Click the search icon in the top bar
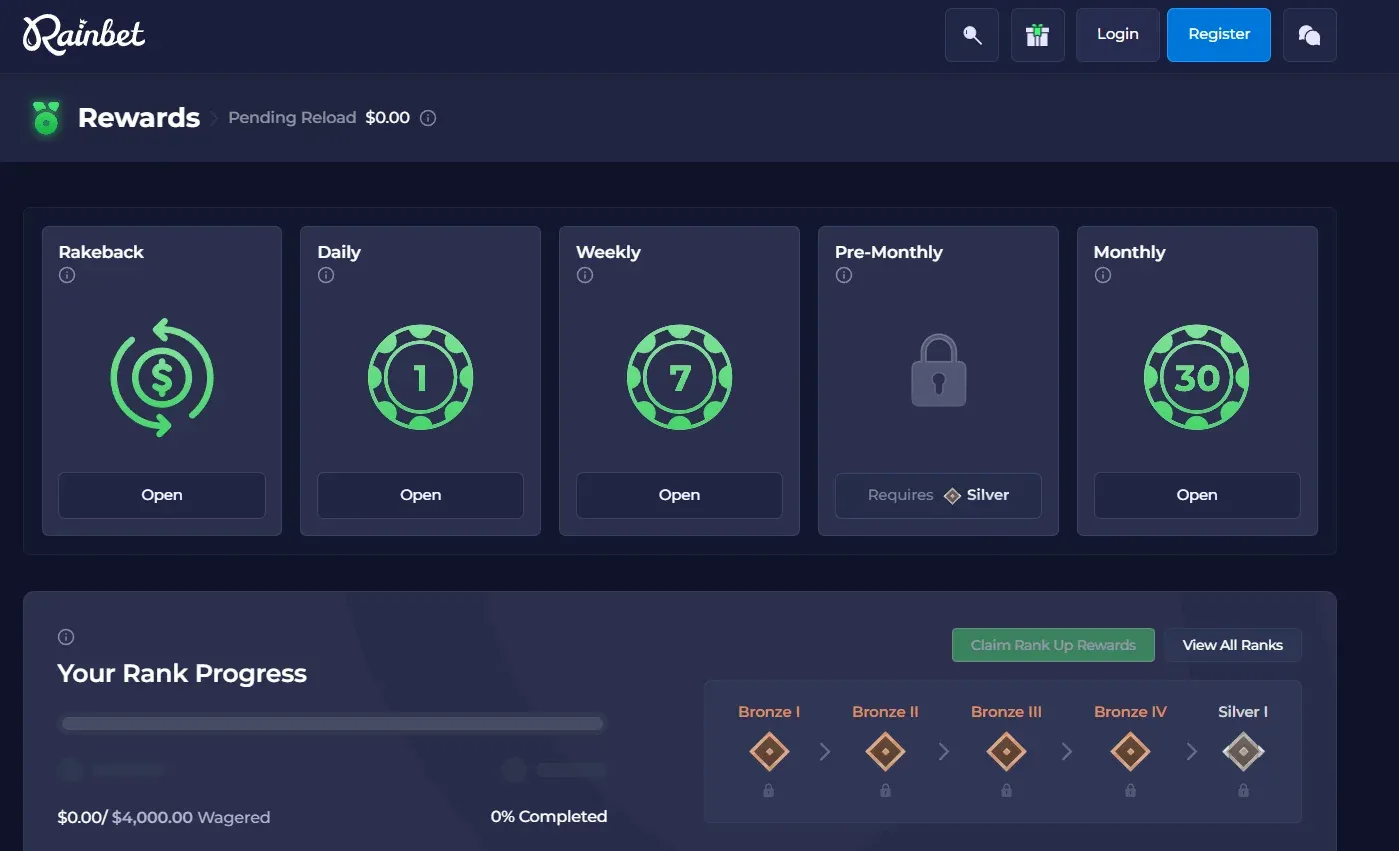 [971, 34]
